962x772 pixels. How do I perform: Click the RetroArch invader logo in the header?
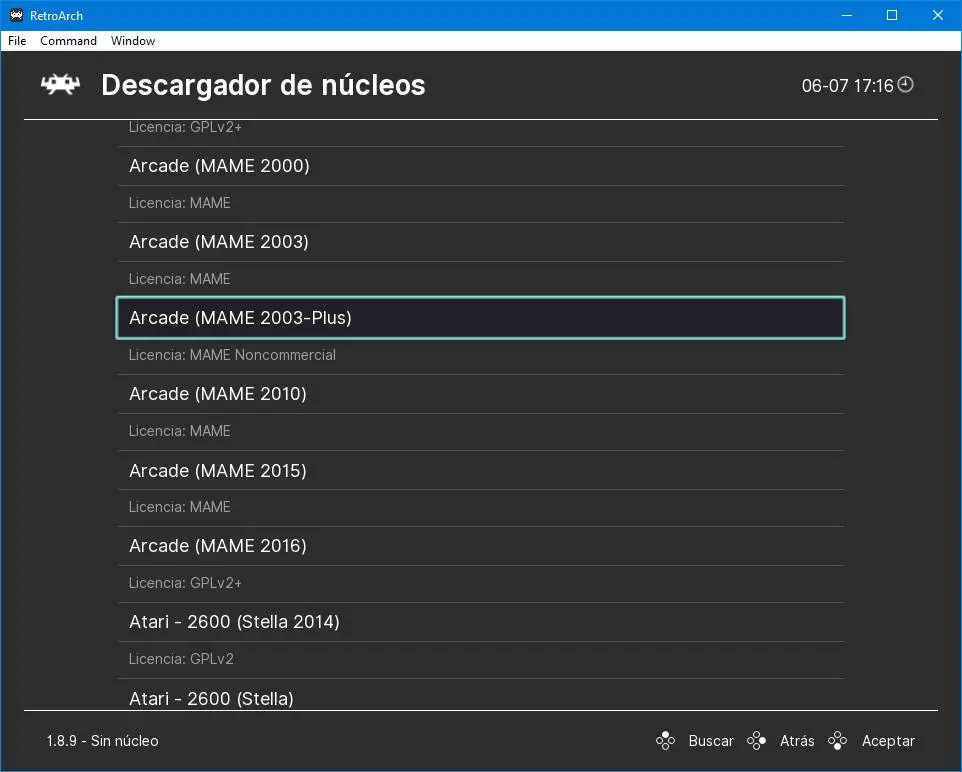(60, 85)
